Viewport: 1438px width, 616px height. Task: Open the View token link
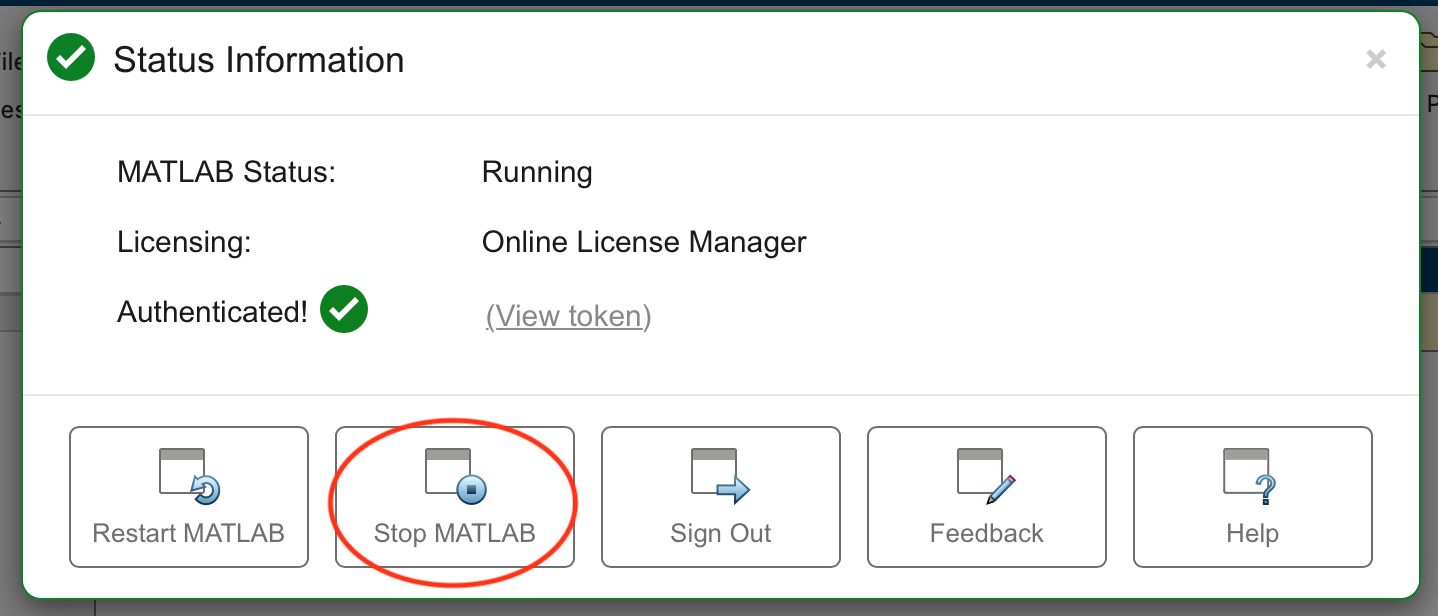[568, 316]
